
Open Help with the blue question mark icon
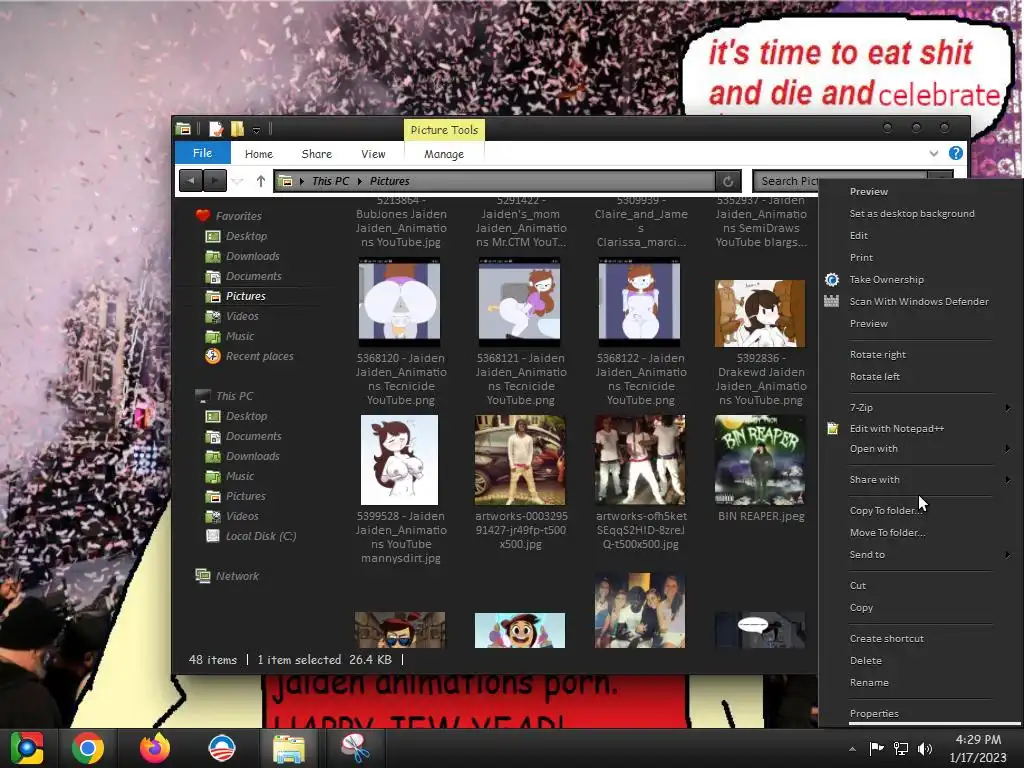click(x=955, y=153)
